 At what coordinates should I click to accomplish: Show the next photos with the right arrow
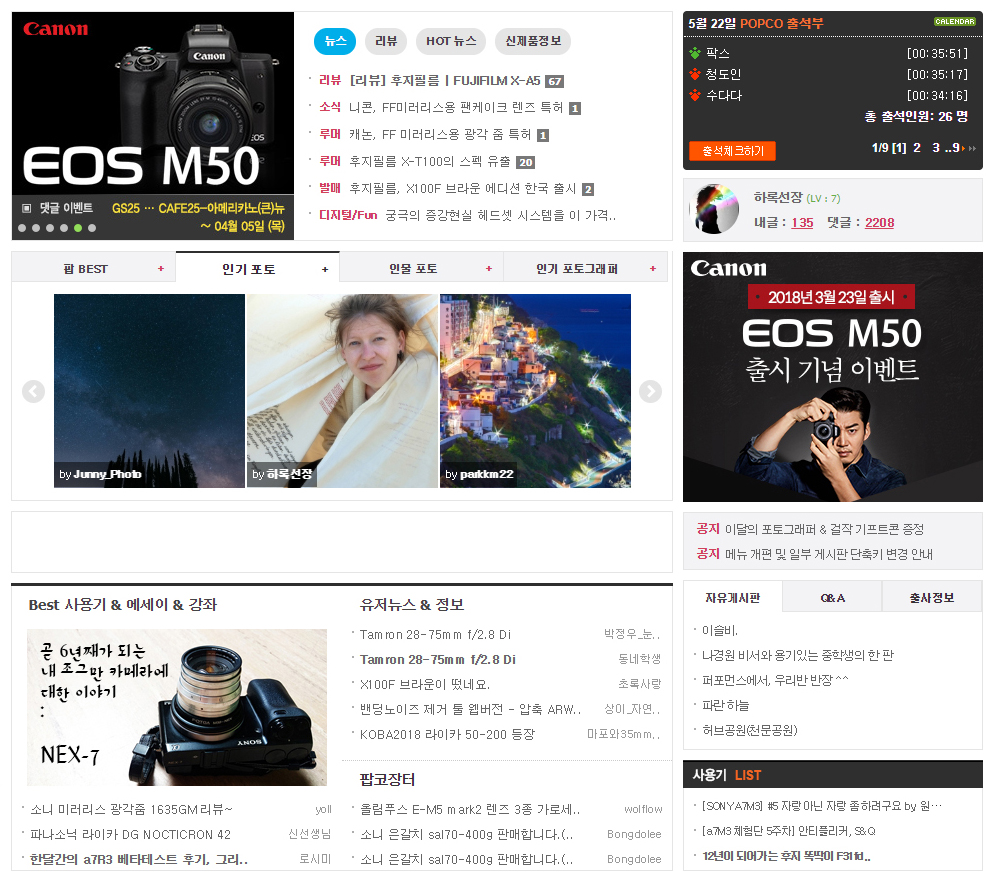(x=650, y=391)
